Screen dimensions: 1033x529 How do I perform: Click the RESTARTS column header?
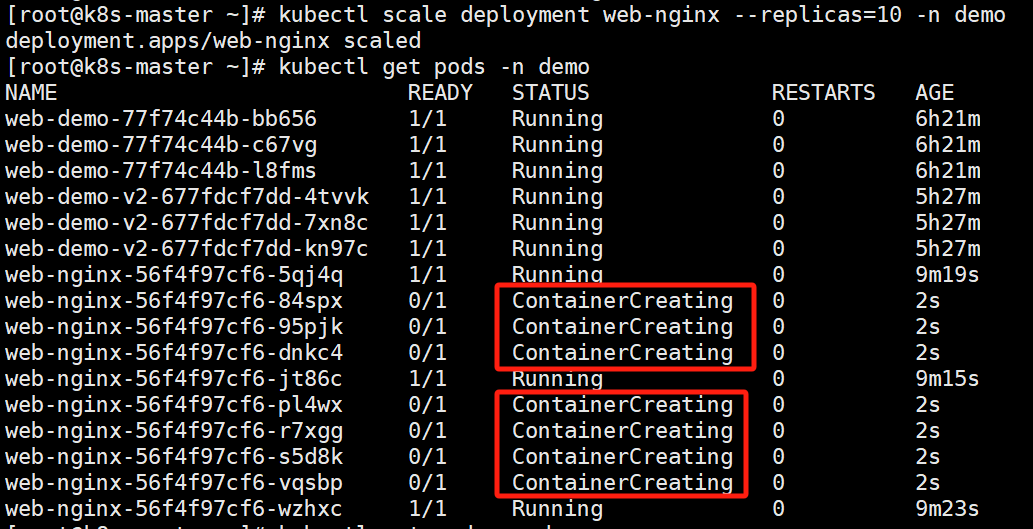(824, 93)
